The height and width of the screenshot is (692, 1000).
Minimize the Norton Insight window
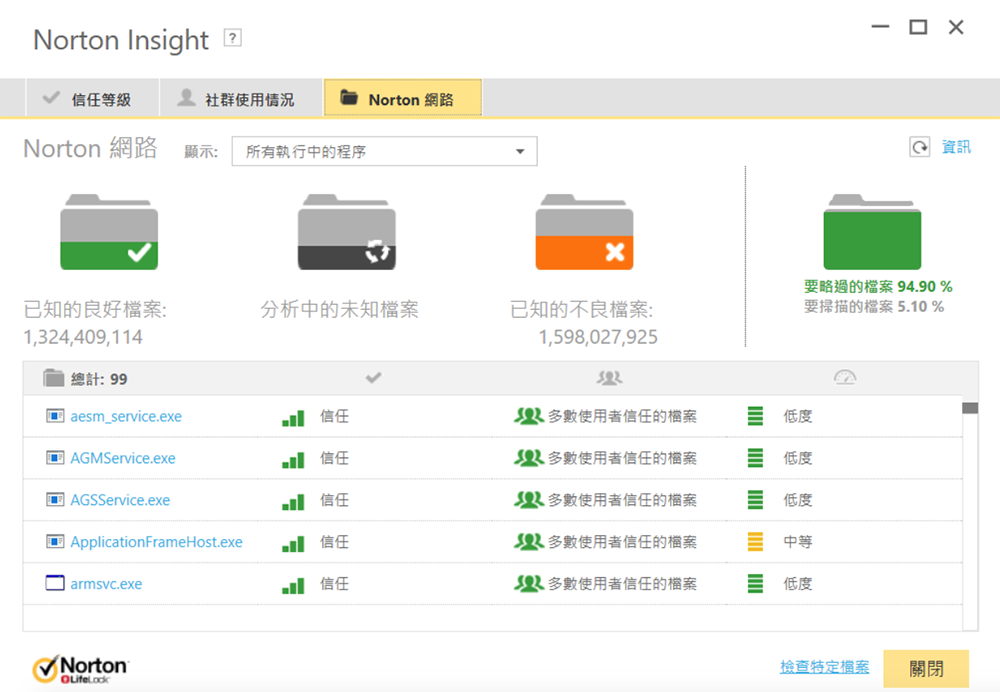pos(881,27)
